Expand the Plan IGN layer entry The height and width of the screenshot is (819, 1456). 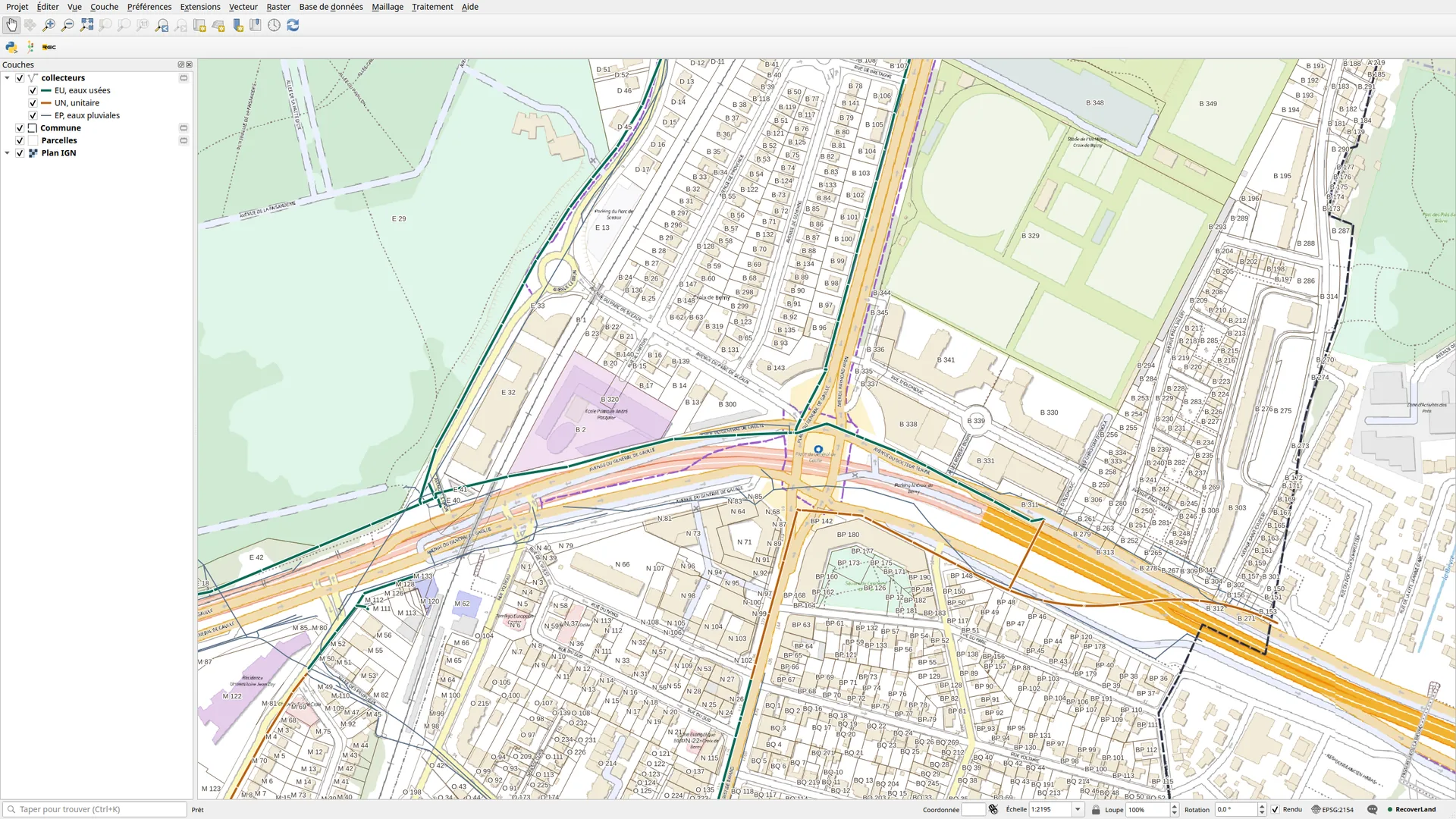coord(8,153)
